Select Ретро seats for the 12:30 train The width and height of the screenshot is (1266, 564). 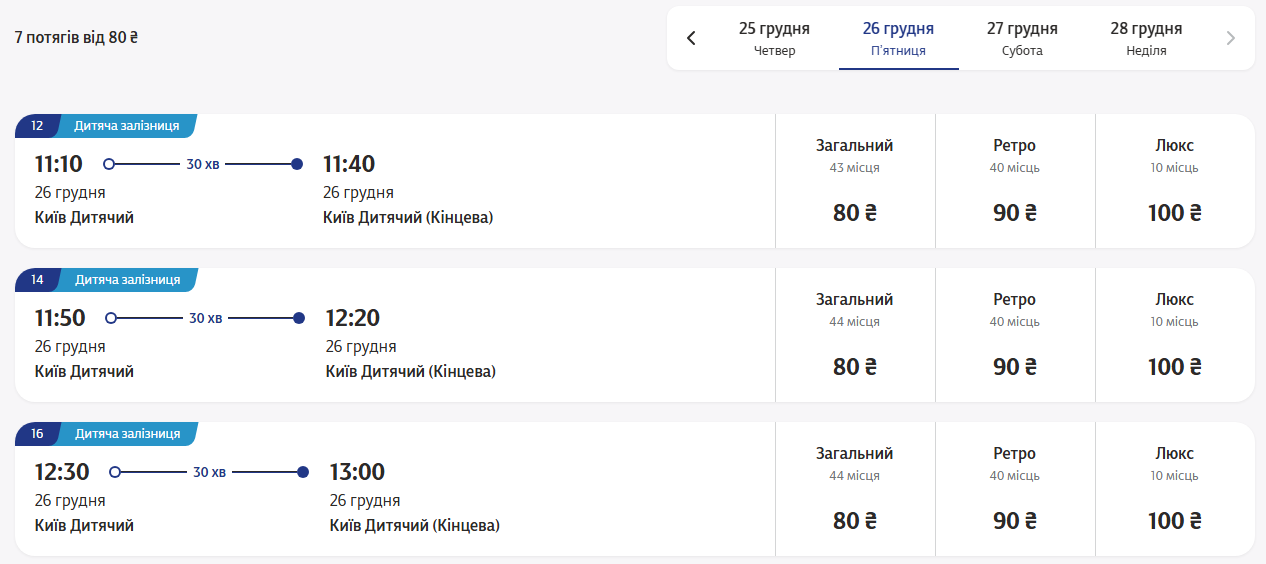1015,489
